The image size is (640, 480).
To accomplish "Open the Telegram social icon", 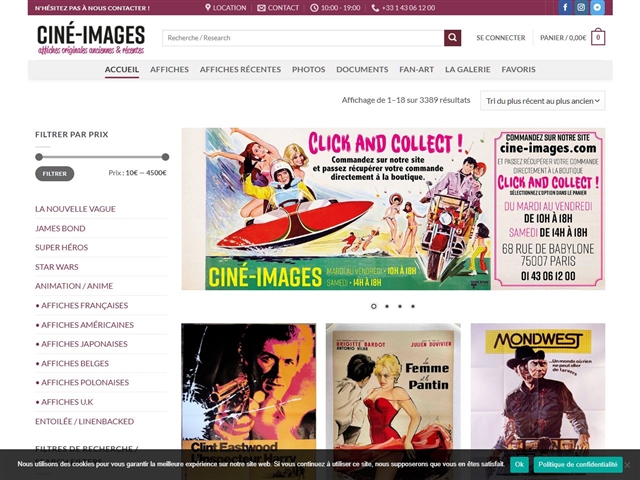I will [x=597, y=7].
